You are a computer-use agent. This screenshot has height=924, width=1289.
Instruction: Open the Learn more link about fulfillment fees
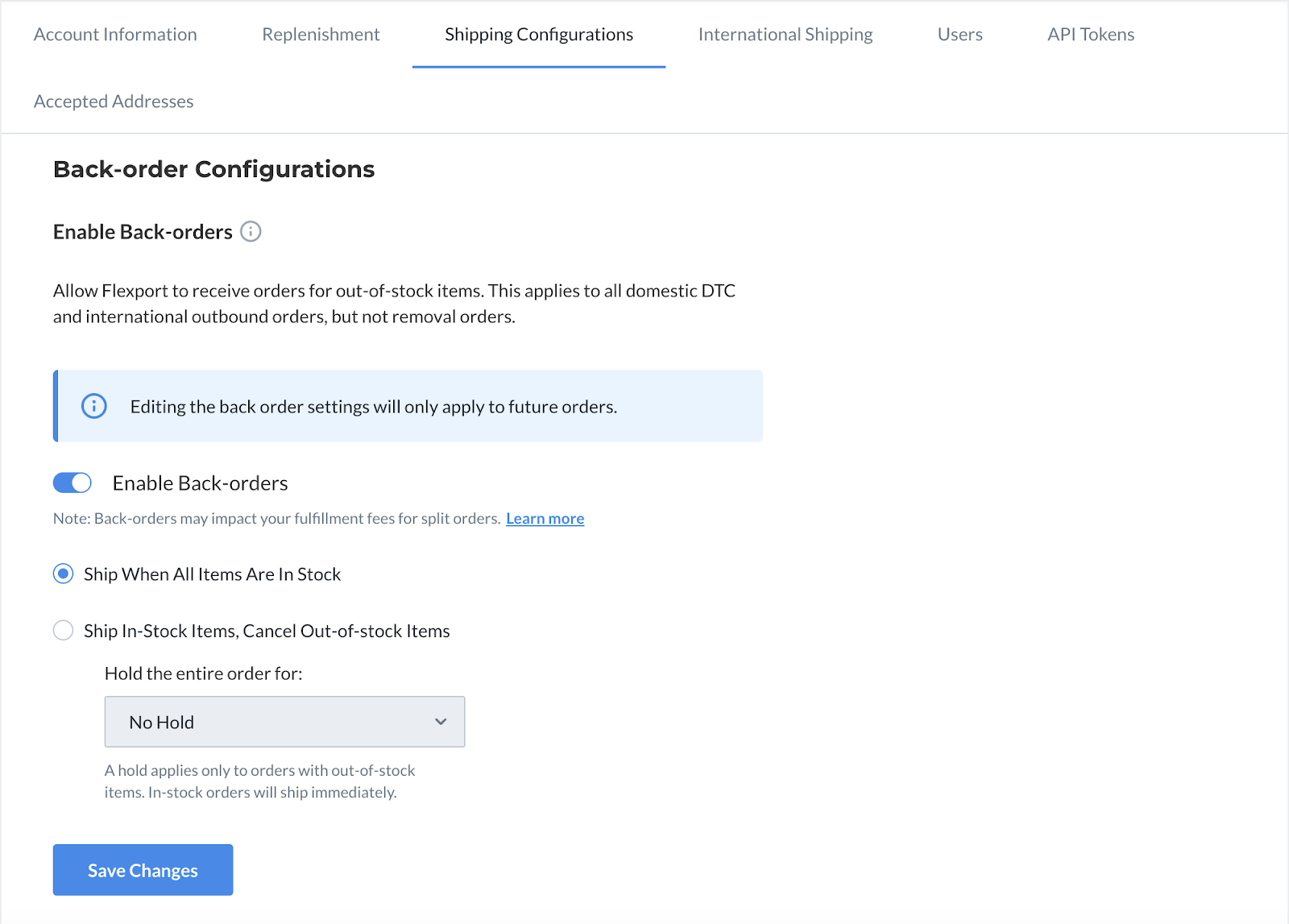tap(545, 518)
